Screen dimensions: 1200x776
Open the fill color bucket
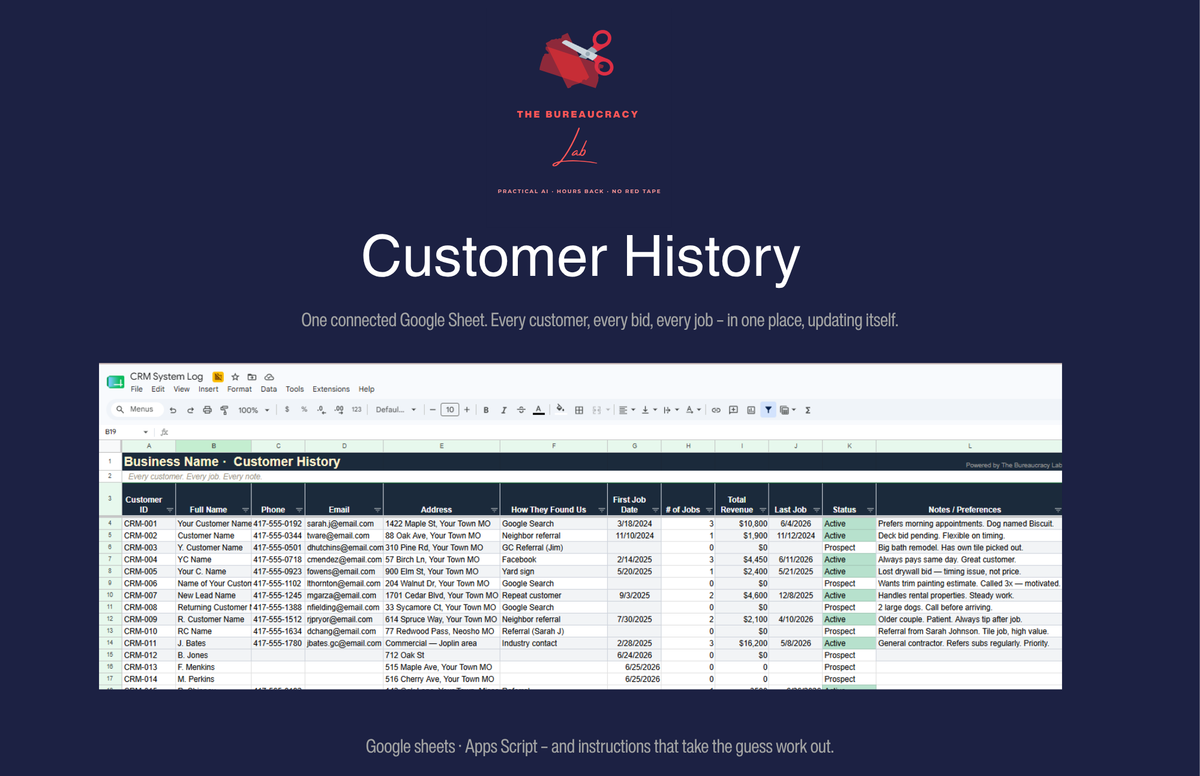pyautogui.click(x=560, y=409)
